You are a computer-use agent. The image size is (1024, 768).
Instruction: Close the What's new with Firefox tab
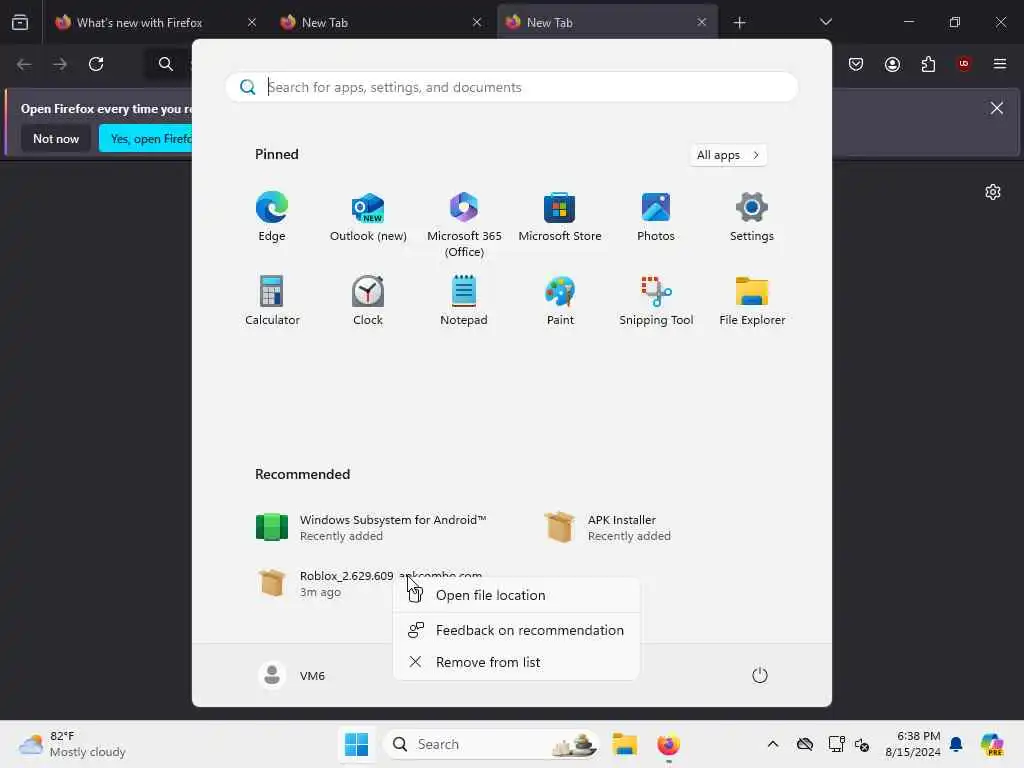coord(251,22)
